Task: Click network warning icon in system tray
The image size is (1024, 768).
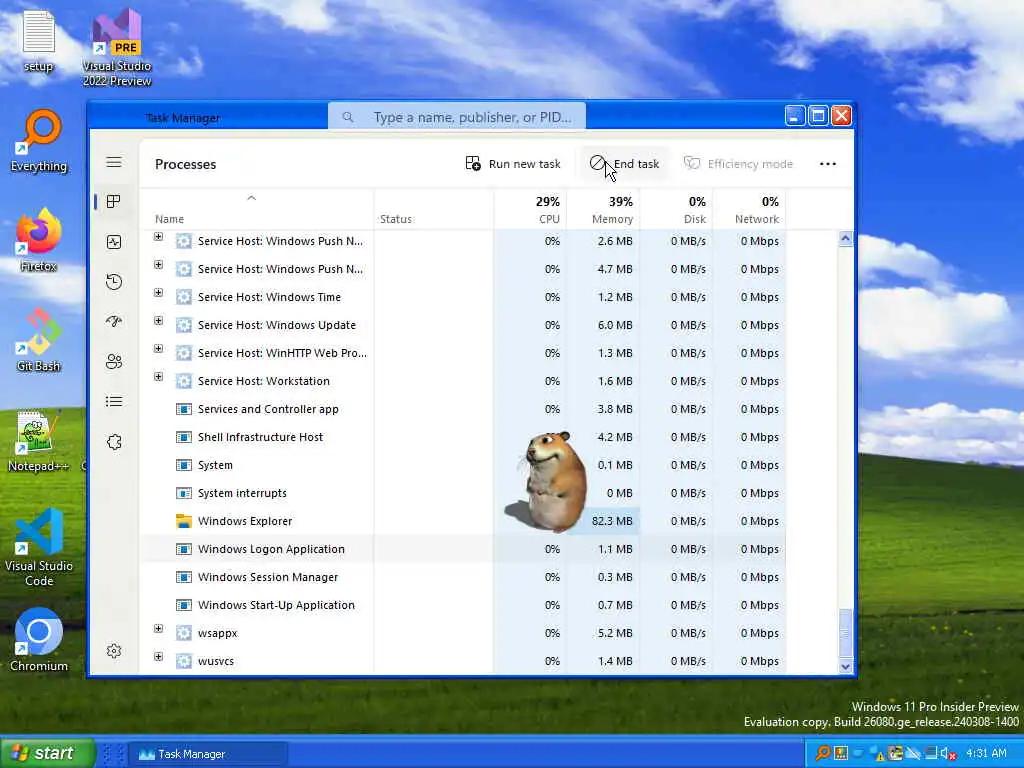Action: pos(876,753)
